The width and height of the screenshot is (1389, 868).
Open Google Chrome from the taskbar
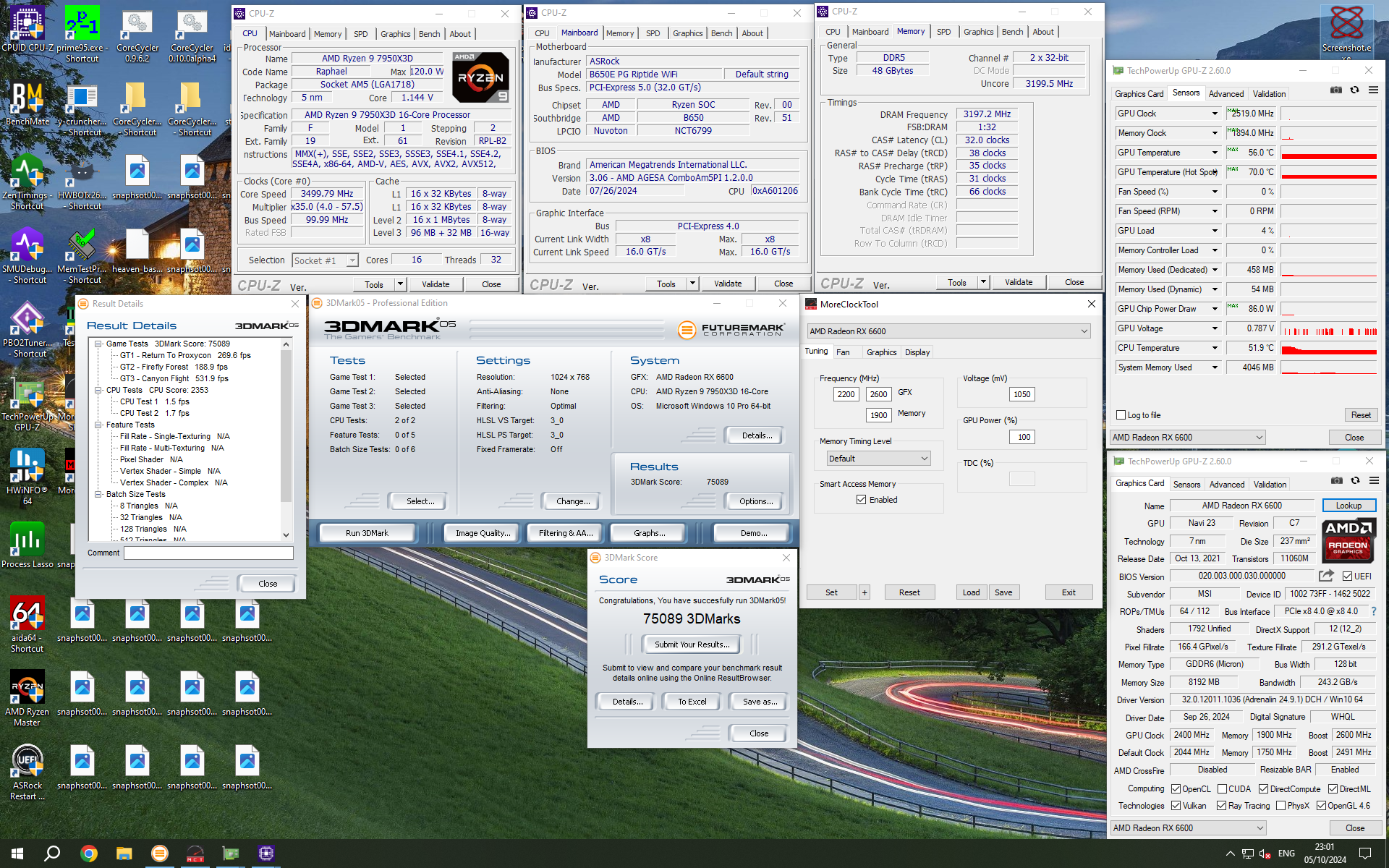tap(88, 854)
